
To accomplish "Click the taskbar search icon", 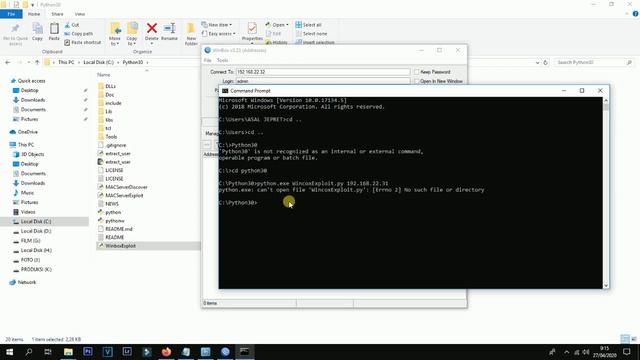I will coord(29,351).
